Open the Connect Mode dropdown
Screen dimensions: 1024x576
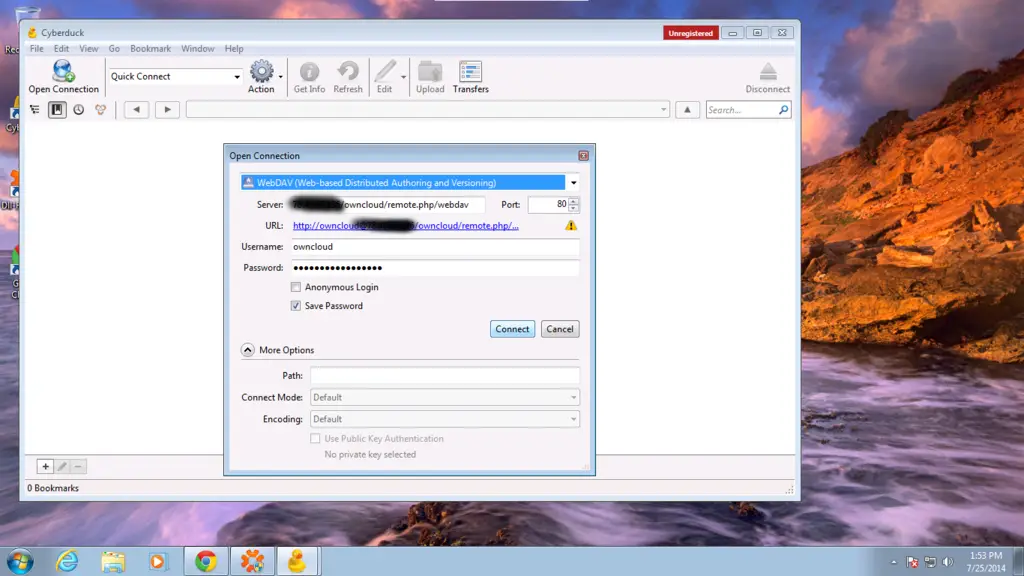(x=444, y=397)
